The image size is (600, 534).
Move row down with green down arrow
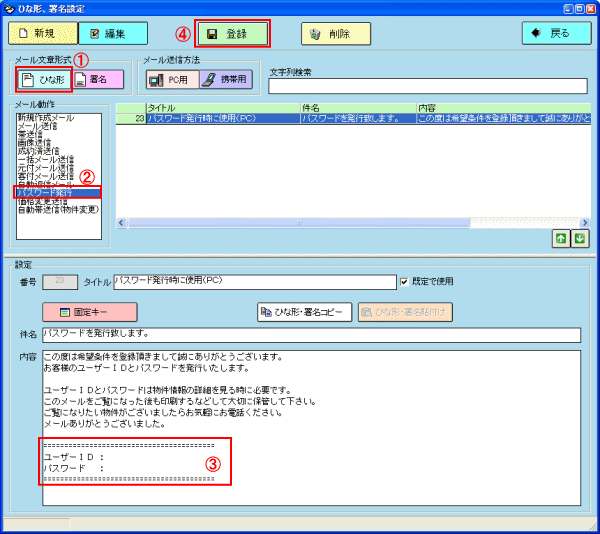580,239
